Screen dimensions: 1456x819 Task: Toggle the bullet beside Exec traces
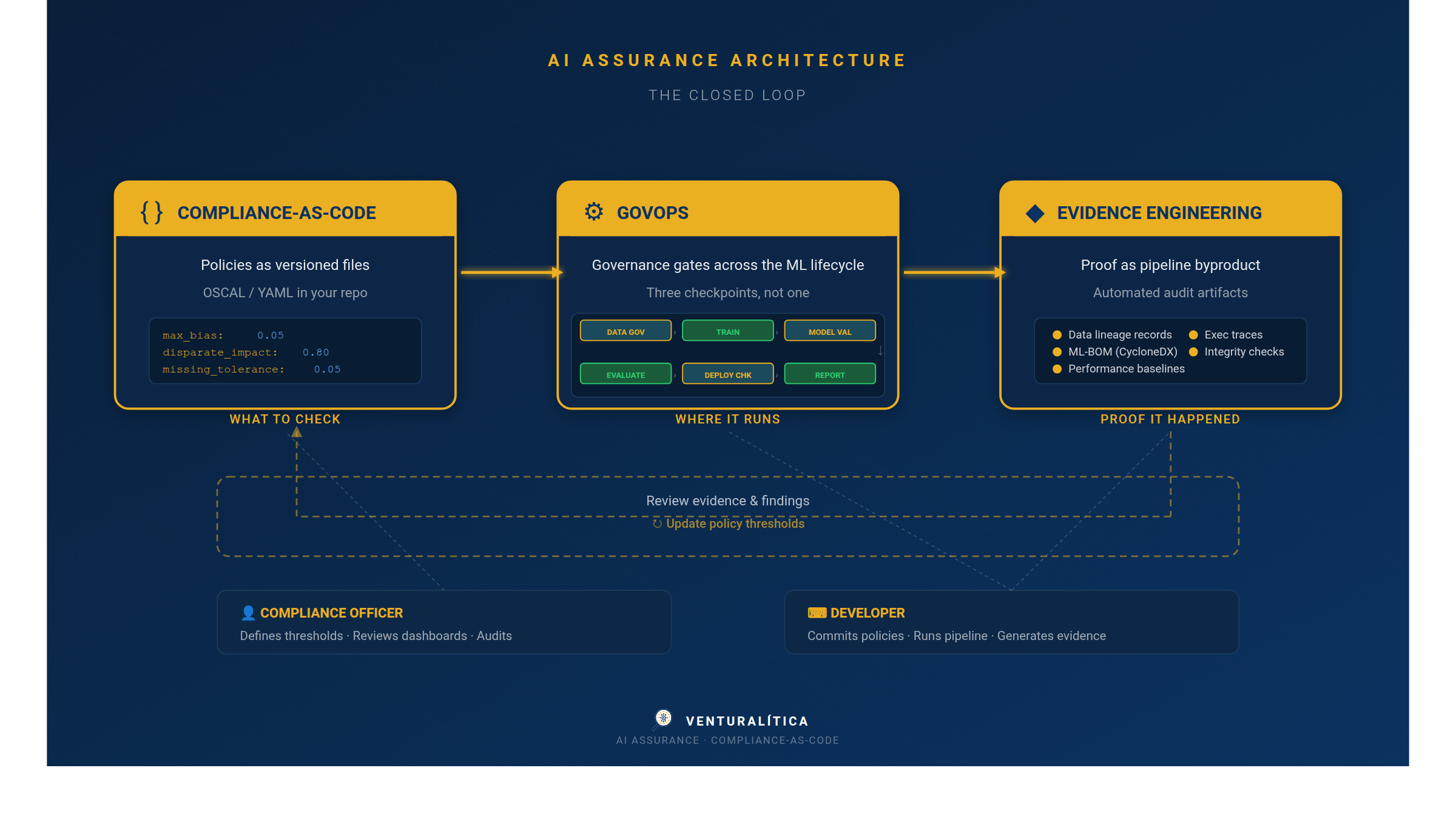coord(1193,334)
